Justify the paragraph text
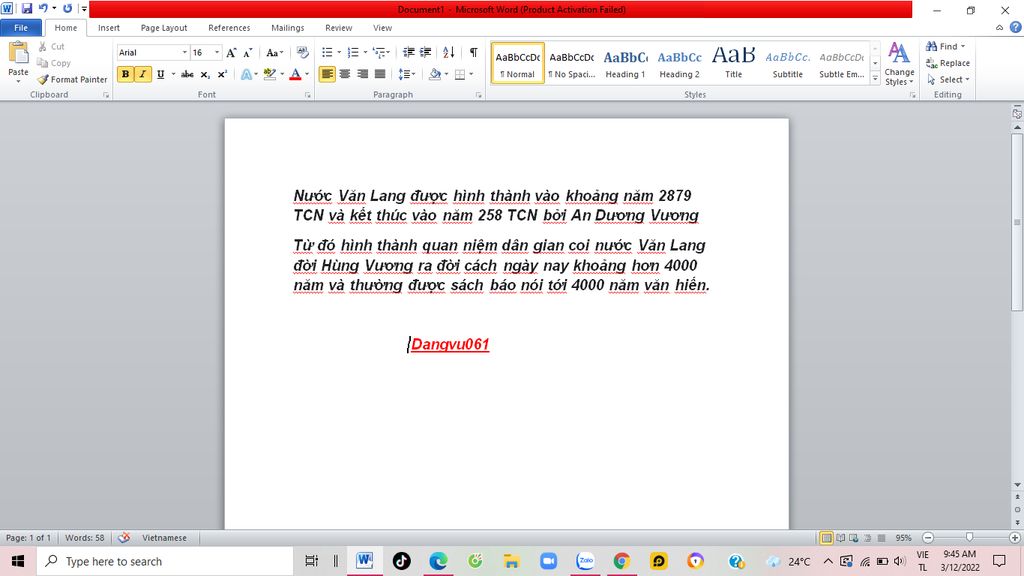Viewport: 1024px width, 576px height. 379,74
